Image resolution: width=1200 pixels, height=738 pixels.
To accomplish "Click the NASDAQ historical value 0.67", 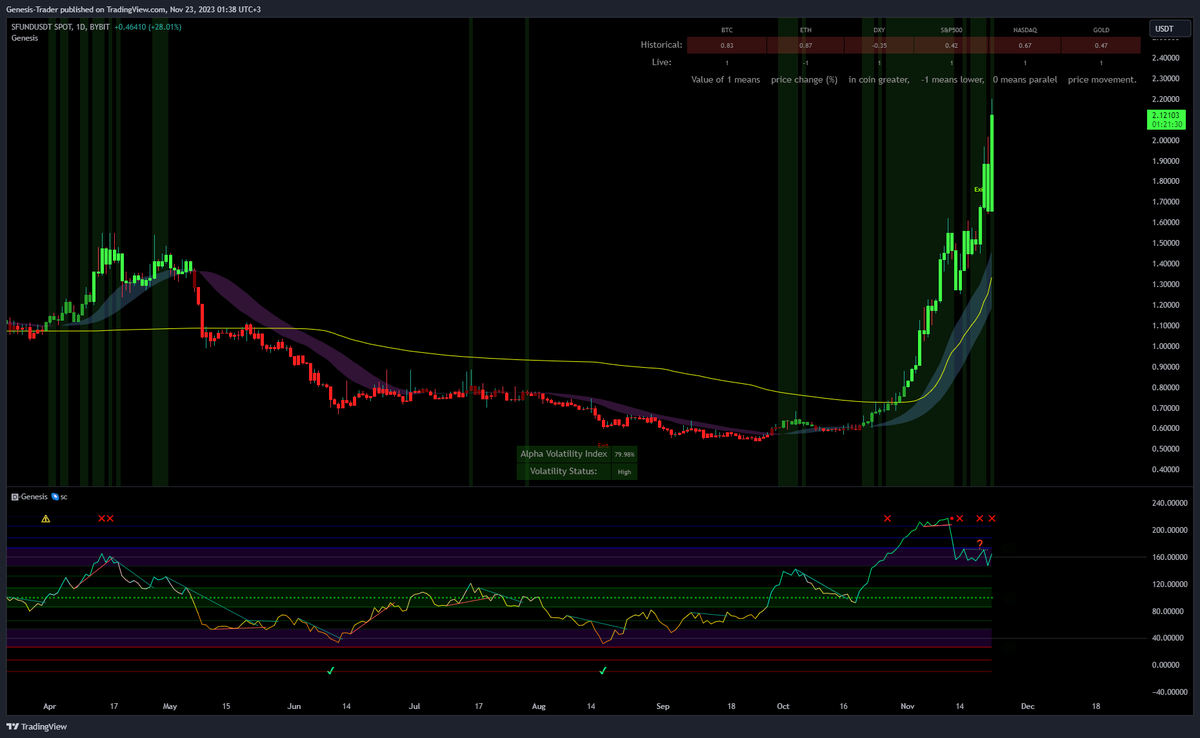I will coord(1025,46).
